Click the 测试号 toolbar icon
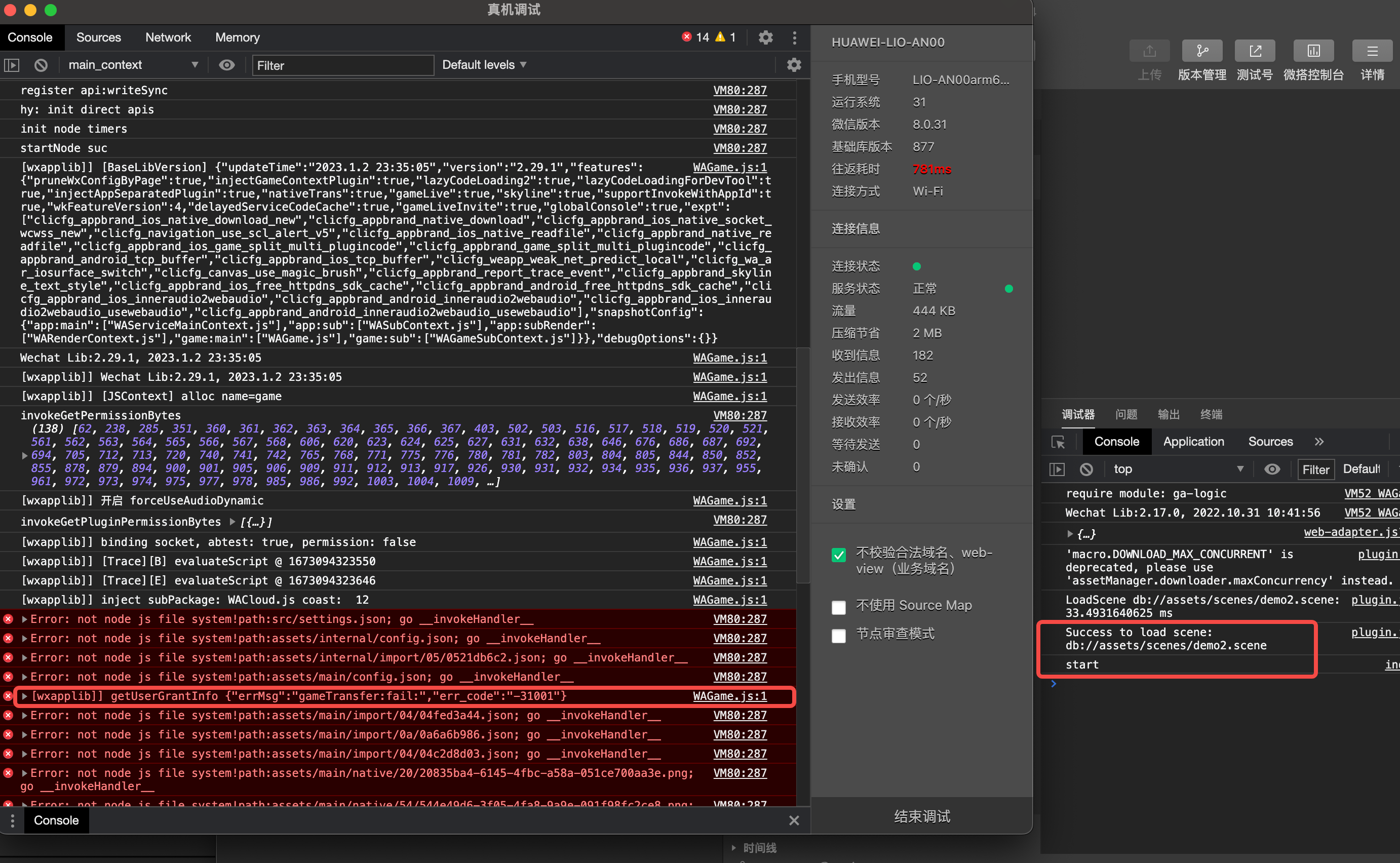This screenshot has height=863, width=1400. click(x=1254, y=51)
